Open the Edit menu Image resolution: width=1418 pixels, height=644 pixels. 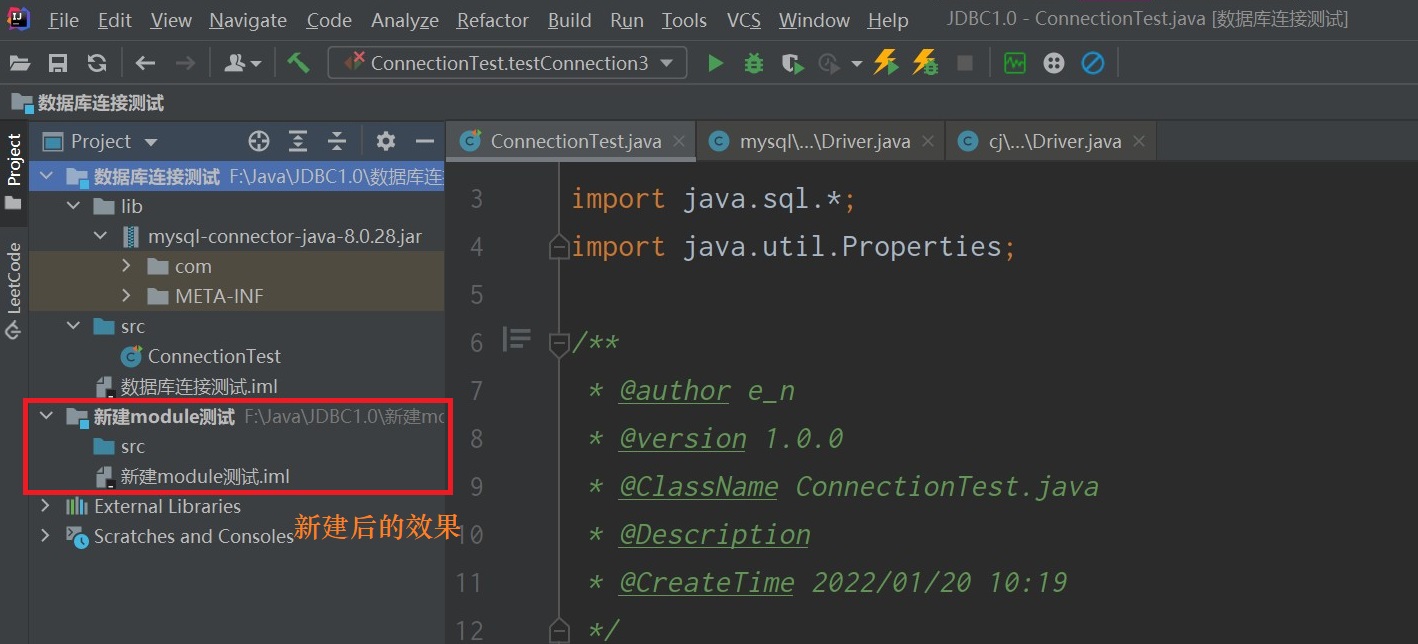point(115,20)
